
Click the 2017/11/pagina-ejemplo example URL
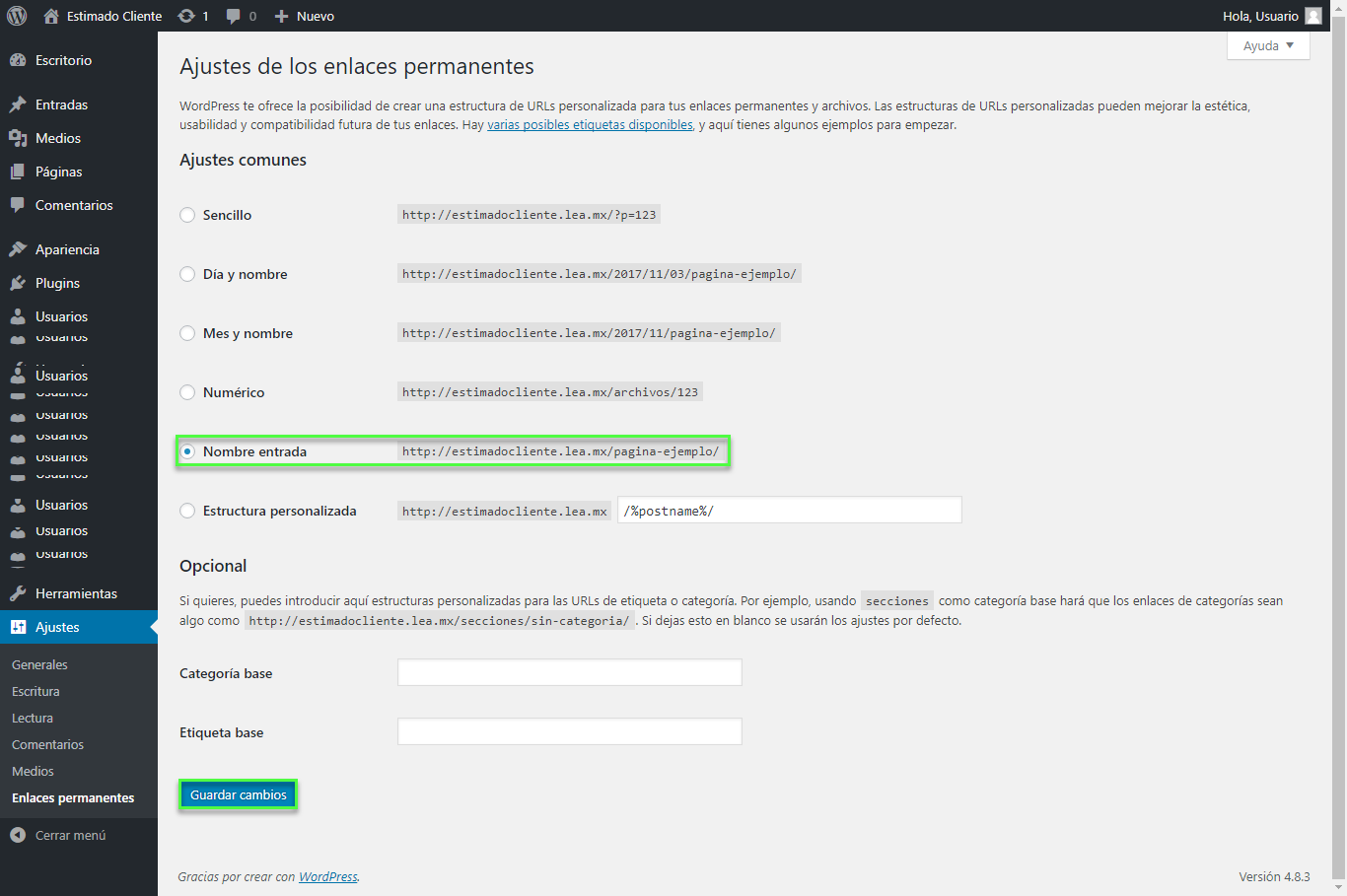pos(589,333)
